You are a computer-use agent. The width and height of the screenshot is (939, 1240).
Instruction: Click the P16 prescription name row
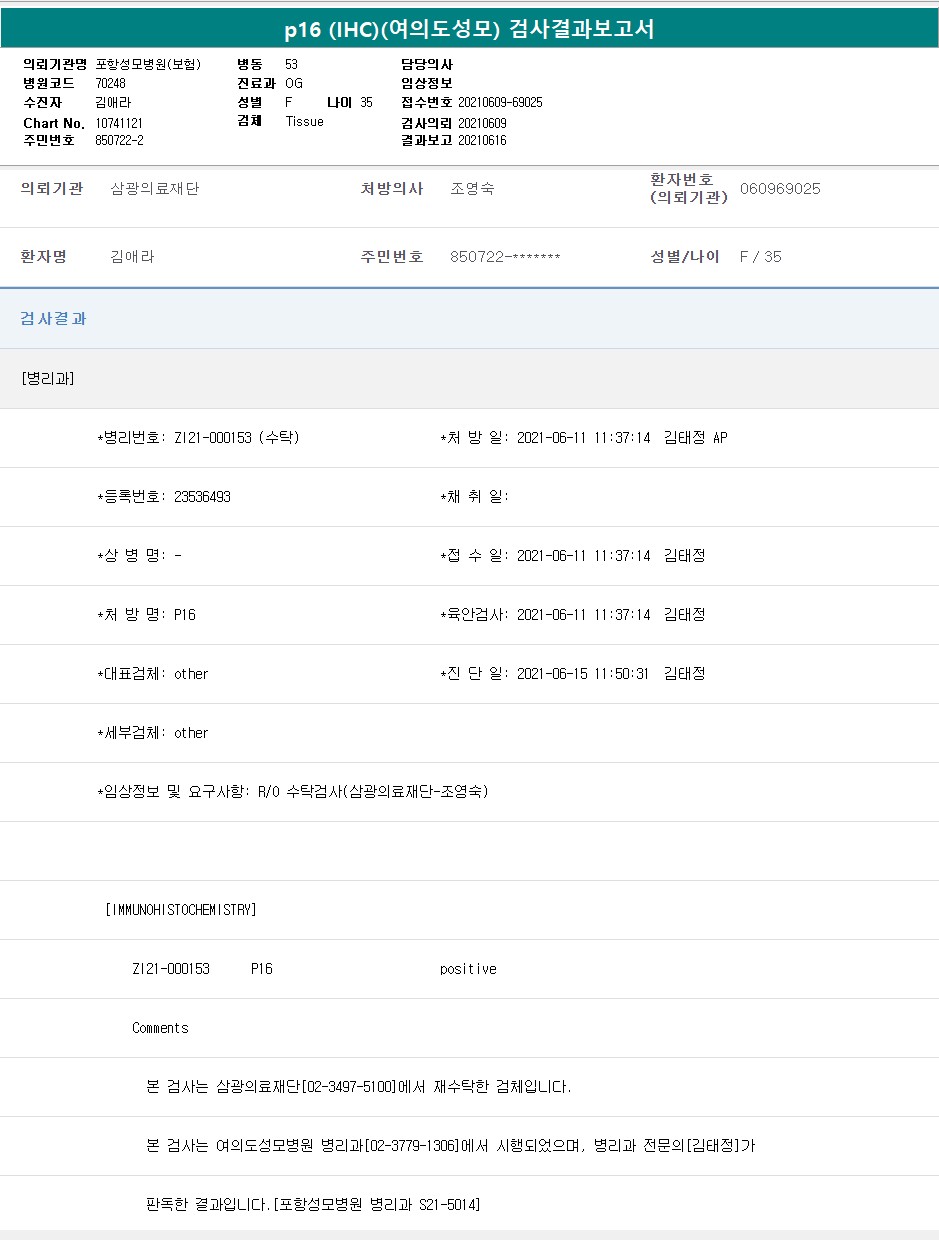(x=146, y=615)
